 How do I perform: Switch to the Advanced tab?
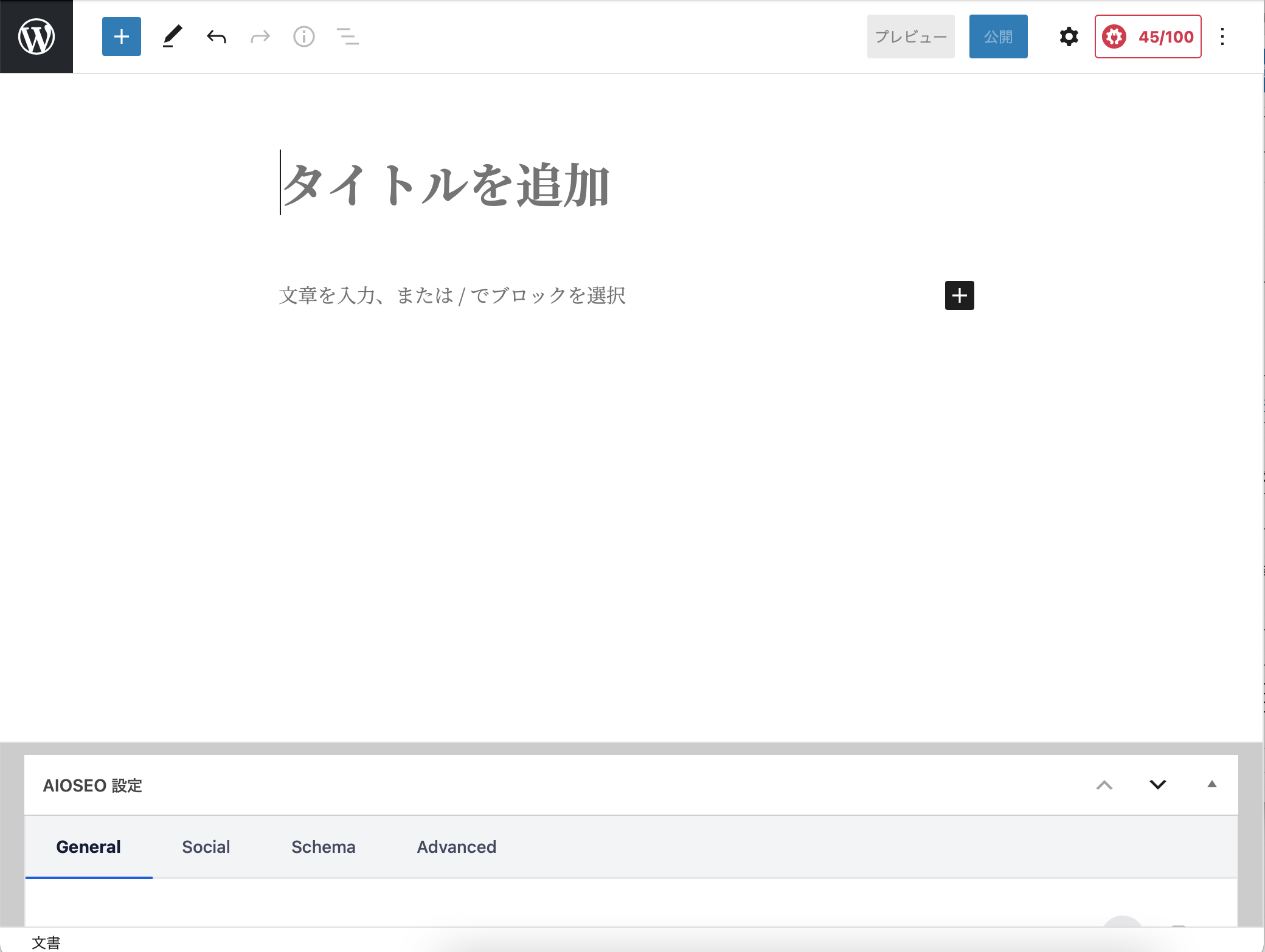tap(457, 847)
